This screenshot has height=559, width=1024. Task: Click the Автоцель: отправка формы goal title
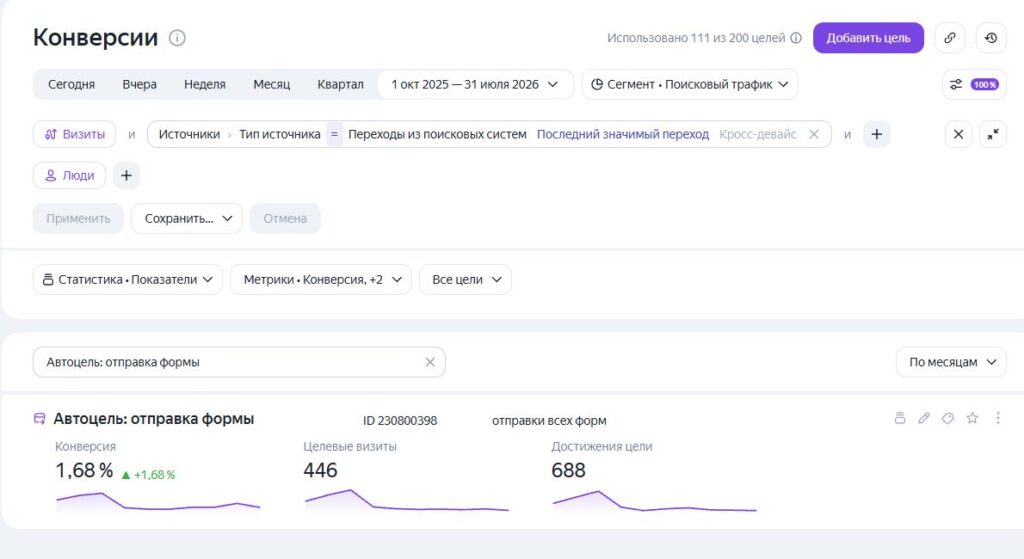pos(153,419)
